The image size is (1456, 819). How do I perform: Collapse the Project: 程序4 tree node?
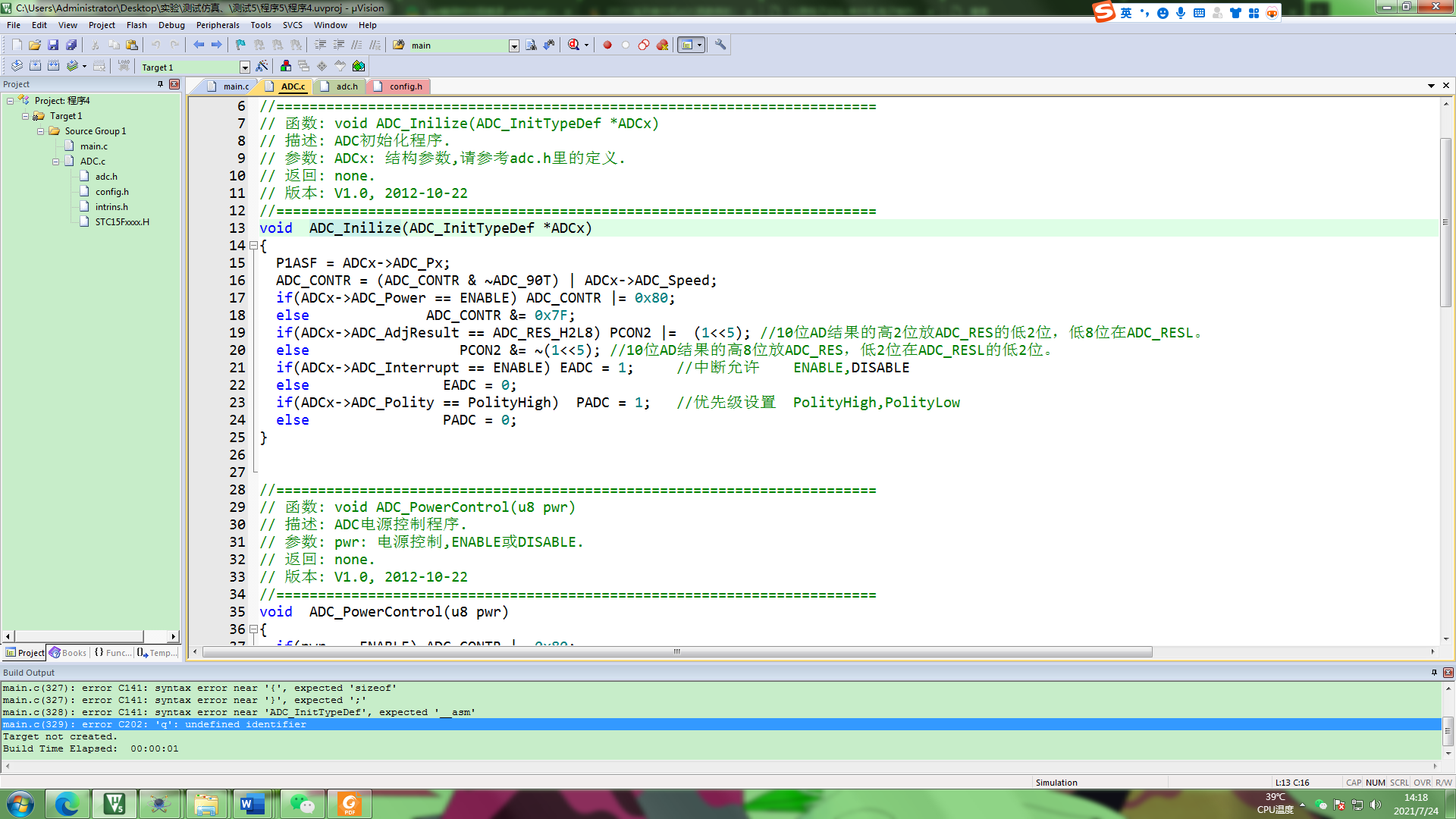click(x=10, y=101)
